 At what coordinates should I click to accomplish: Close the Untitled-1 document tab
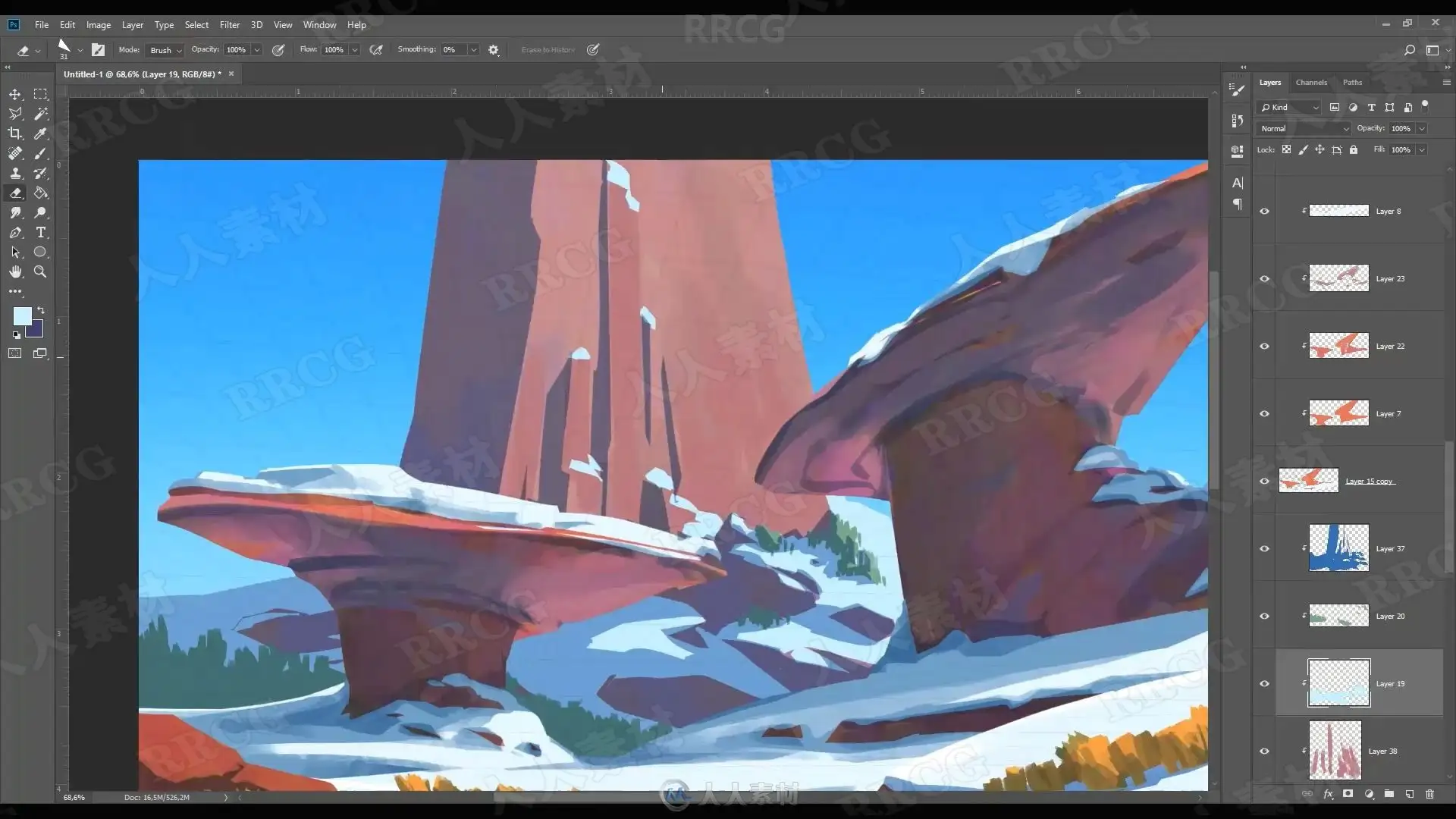click(x=231, y=74)
